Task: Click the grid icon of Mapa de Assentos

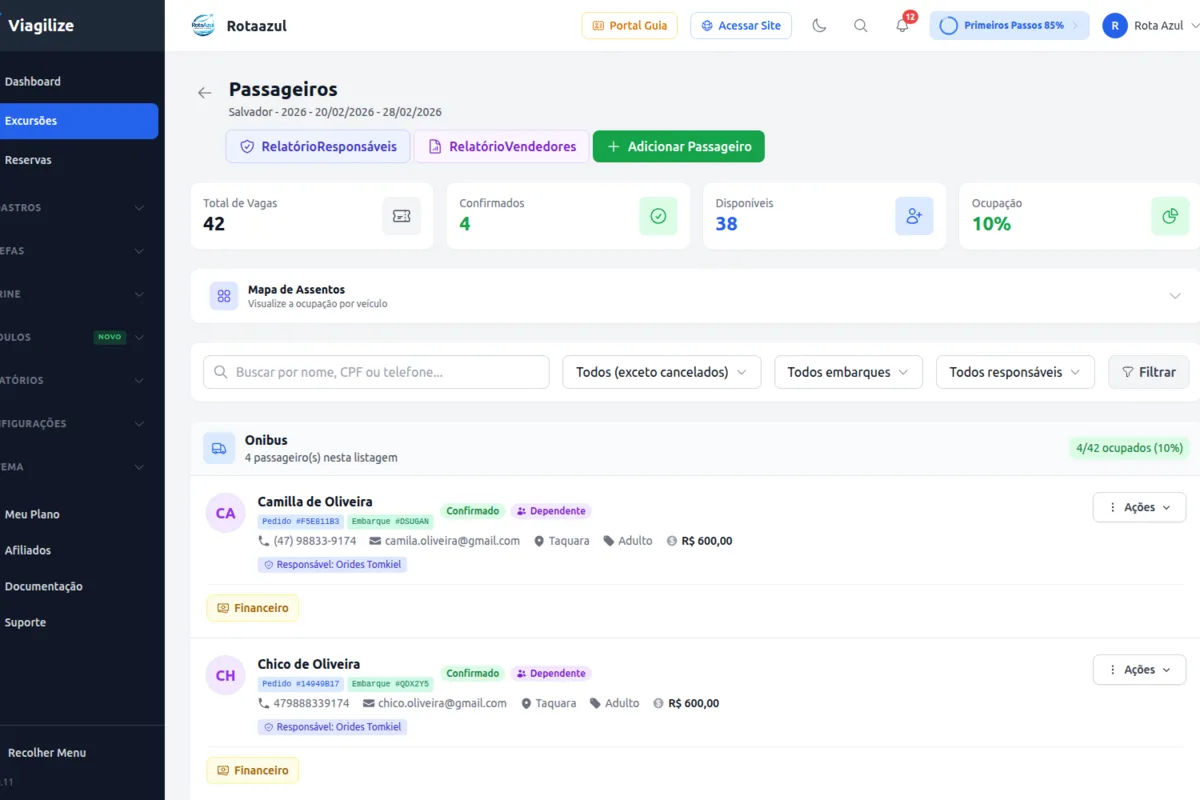Action: pos(224,296)
